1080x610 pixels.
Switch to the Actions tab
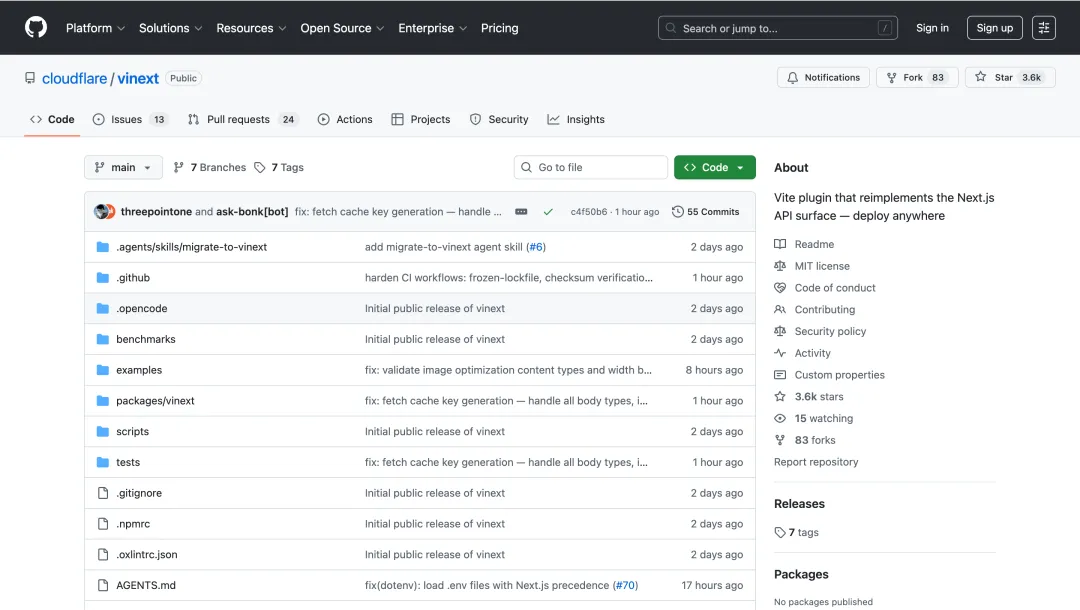pyautogui.click(x=345, y=119)
